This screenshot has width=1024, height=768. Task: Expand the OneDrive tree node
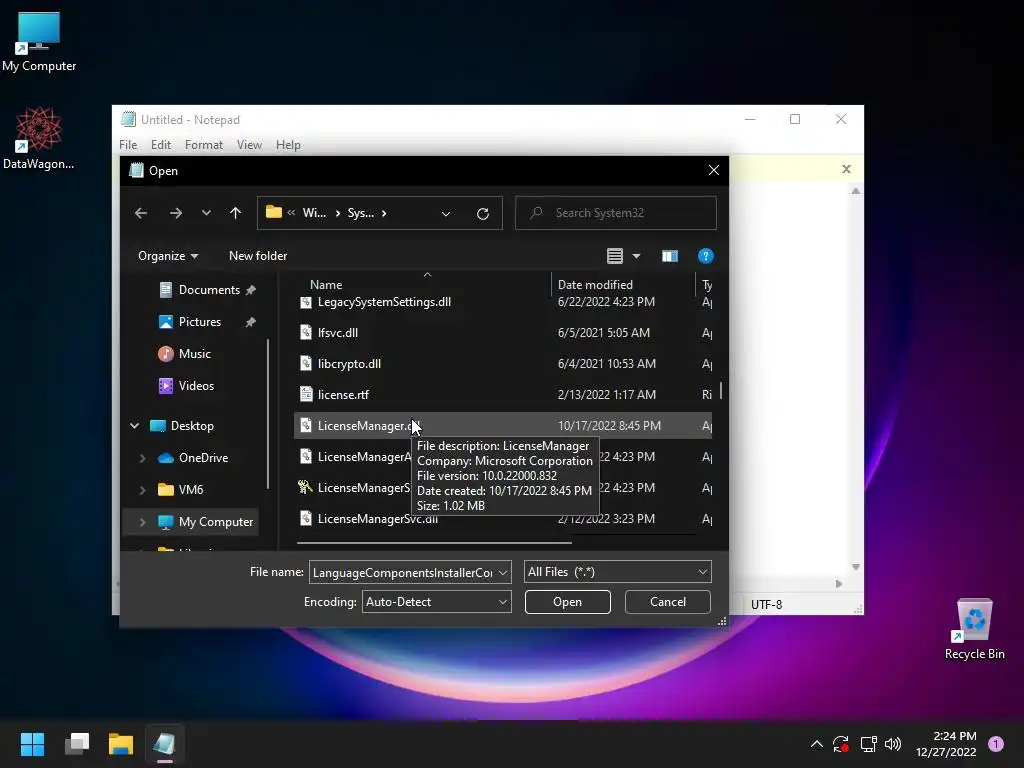coord(142,458)
